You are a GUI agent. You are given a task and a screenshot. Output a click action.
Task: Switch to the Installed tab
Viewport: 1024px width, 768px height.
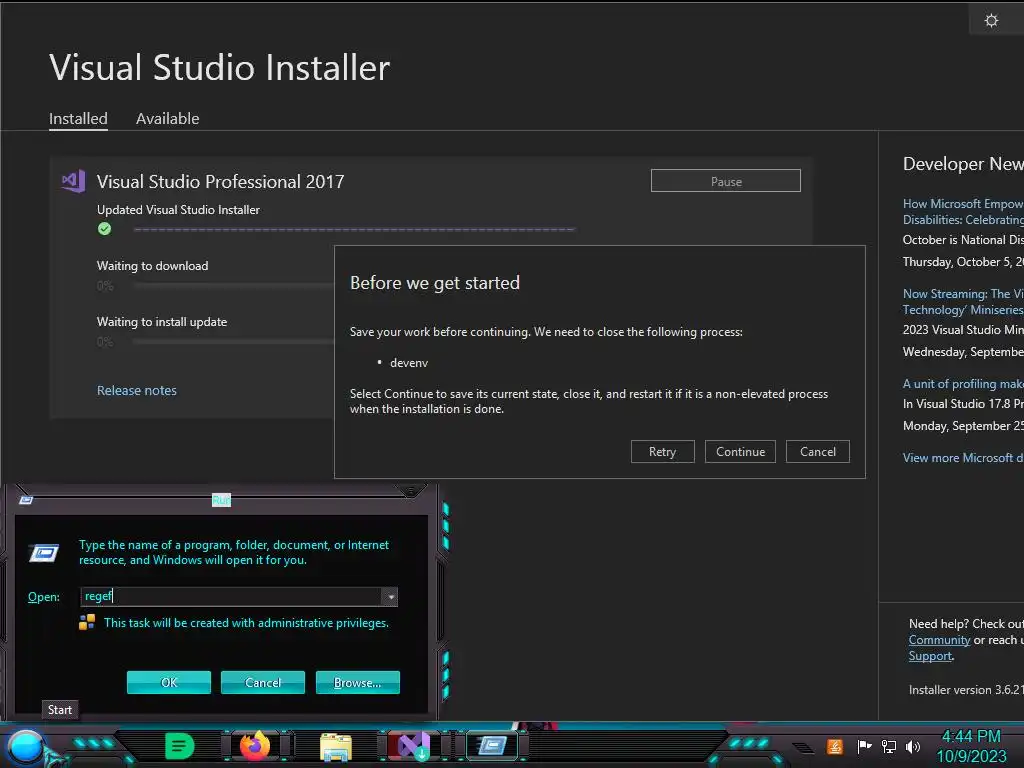point(78,119)
